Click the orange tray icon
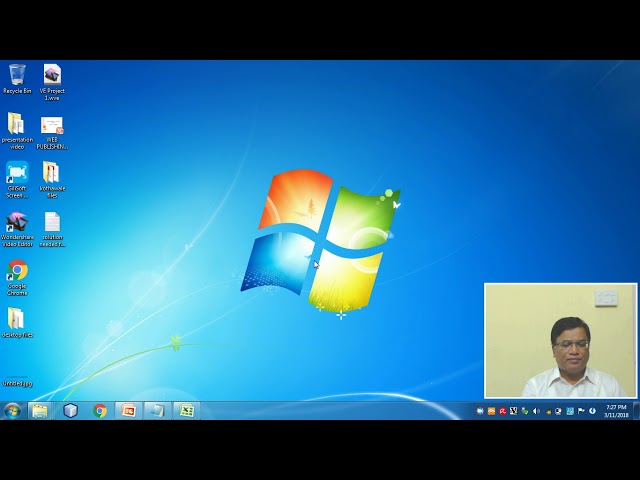Screen dimensions: 640x480 pyautogui.click(x=491, y=411)
